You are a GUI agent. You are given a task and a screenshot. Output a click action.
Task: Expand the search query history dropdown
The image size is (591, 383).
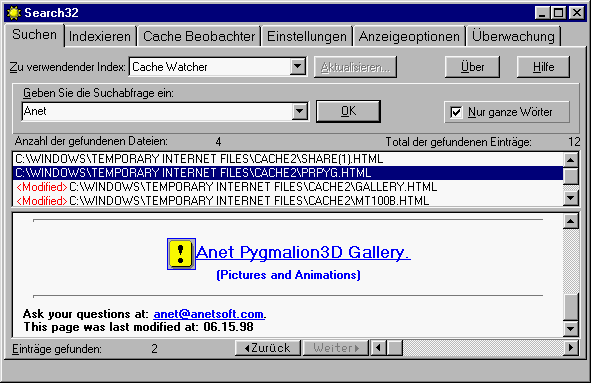click(300, 111)
